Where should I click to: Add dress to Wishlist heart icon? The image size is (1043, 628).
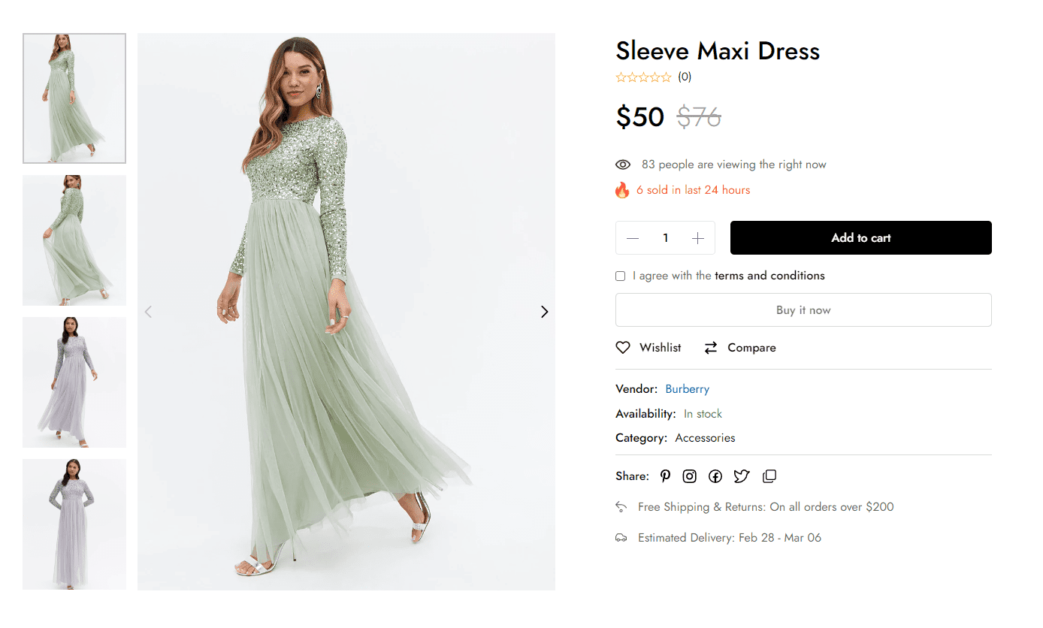[623, 348]
